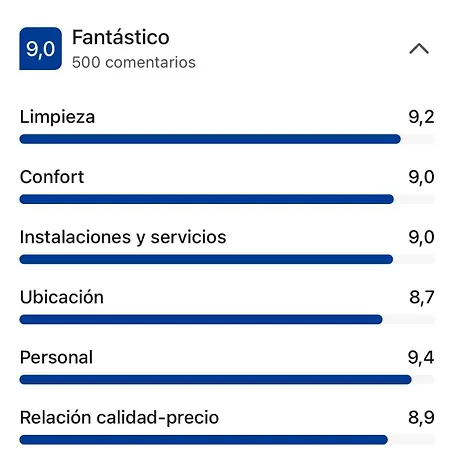Viewport: 450px width, 450px height.
Task: Open the Fantástico rating heading
Action: point(121,37)
